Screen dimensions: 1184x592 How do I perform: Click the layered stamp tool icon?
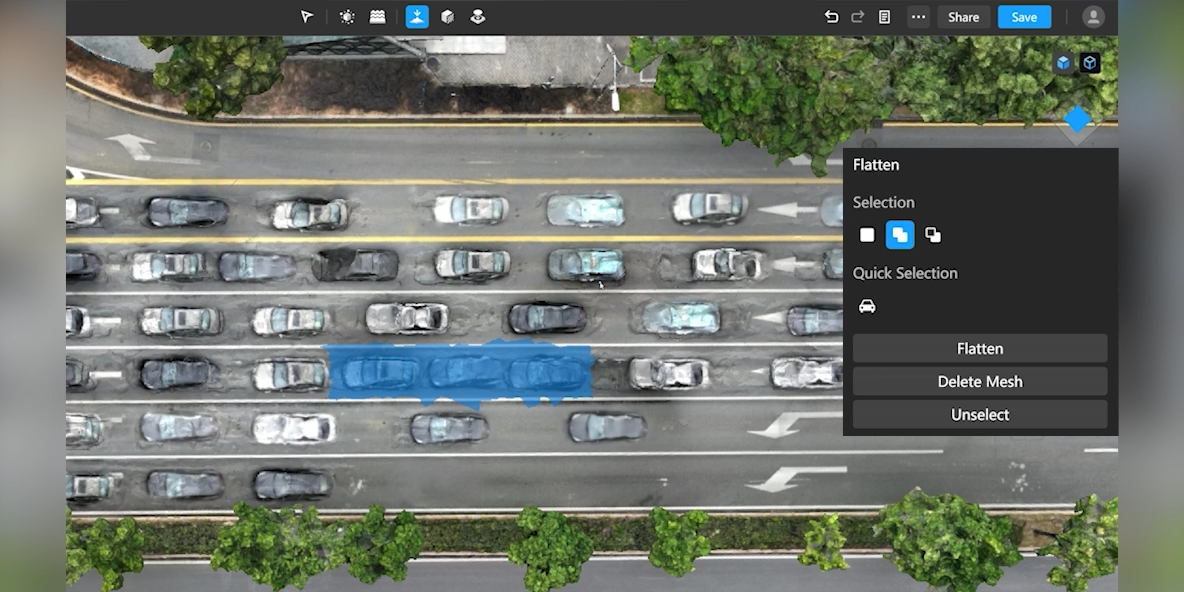(x=478, y=17)
